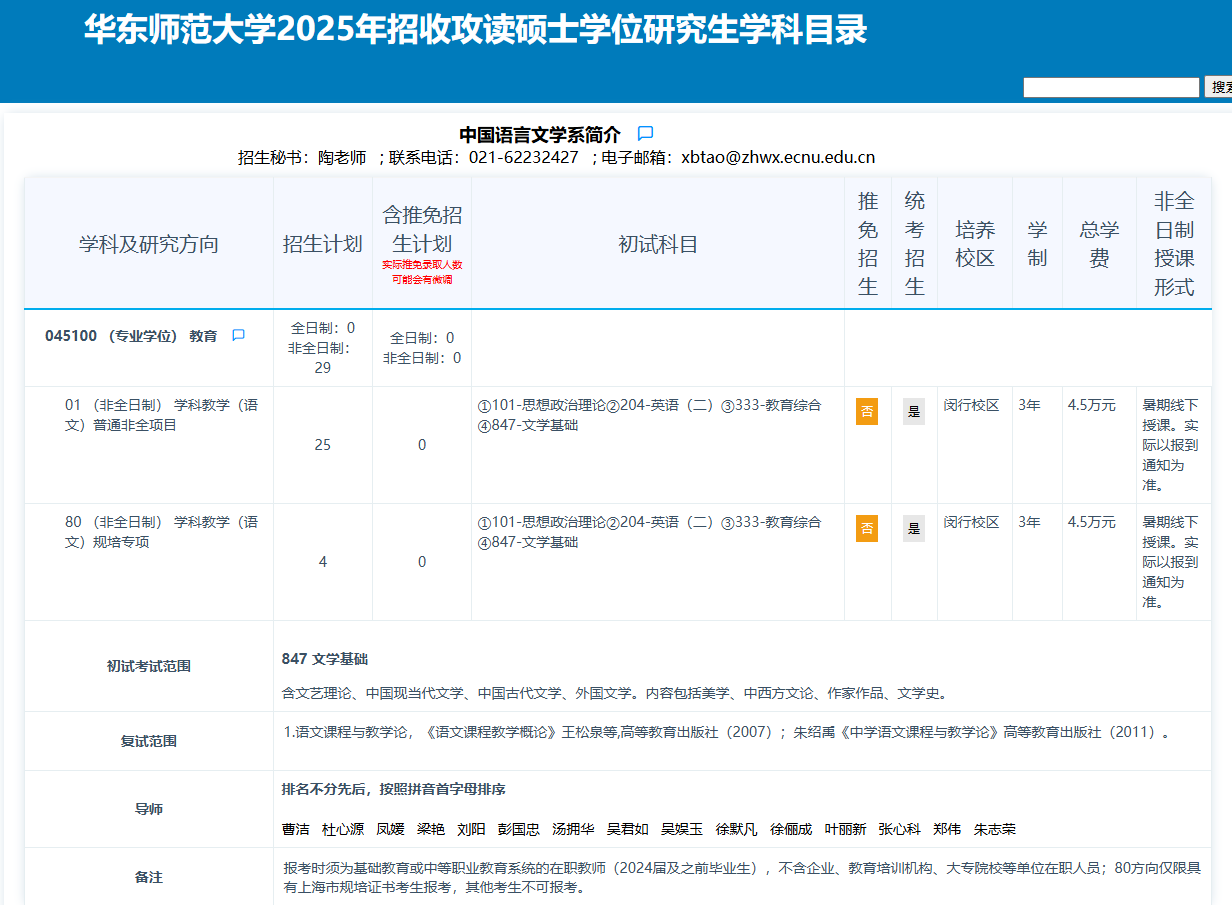Click advisor name 吴娱玉
The image size is (1232, 905).
coord(682,829)
